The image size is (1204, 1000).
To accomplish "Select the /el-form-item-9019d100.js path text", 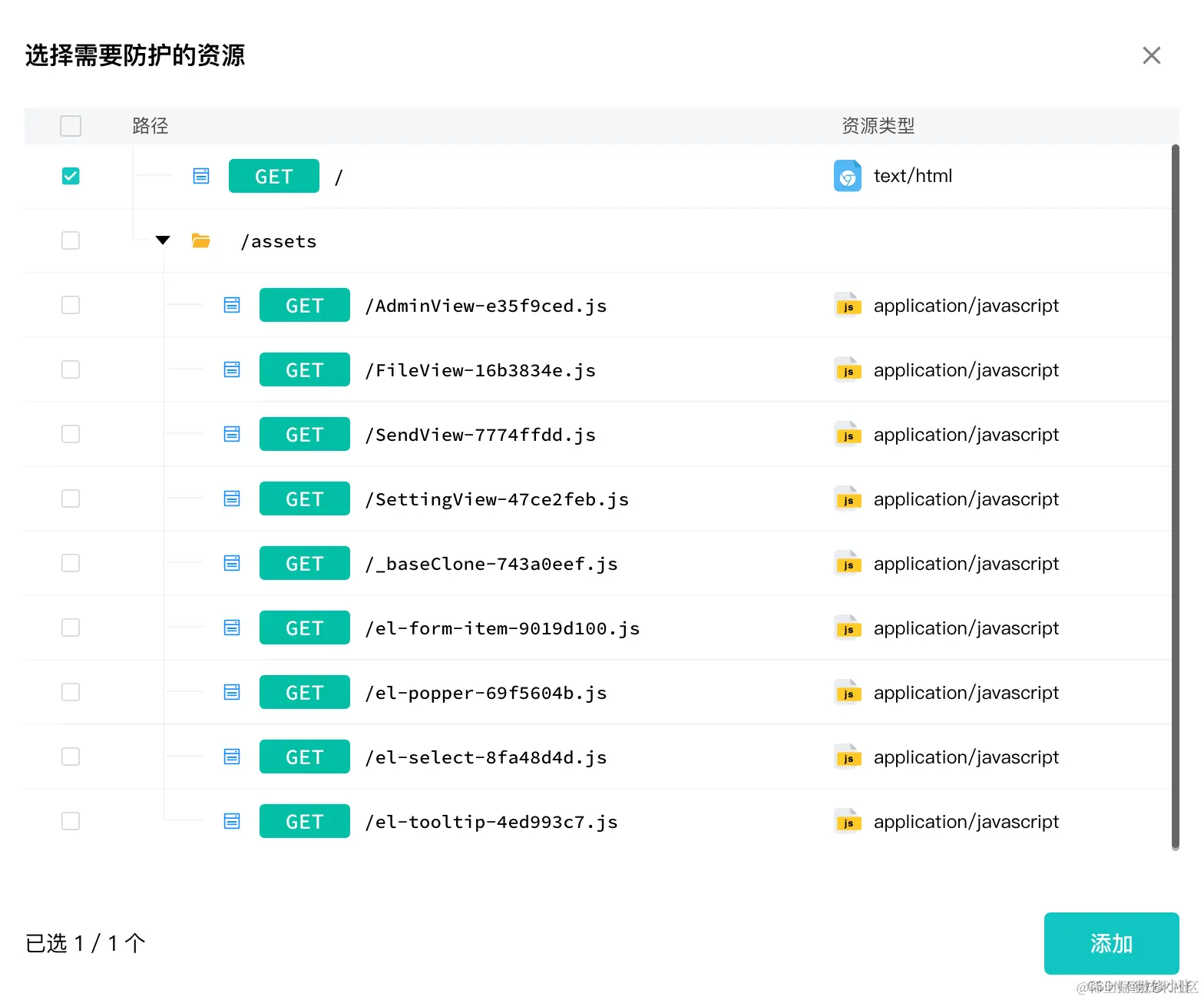I will click(502, 628).
